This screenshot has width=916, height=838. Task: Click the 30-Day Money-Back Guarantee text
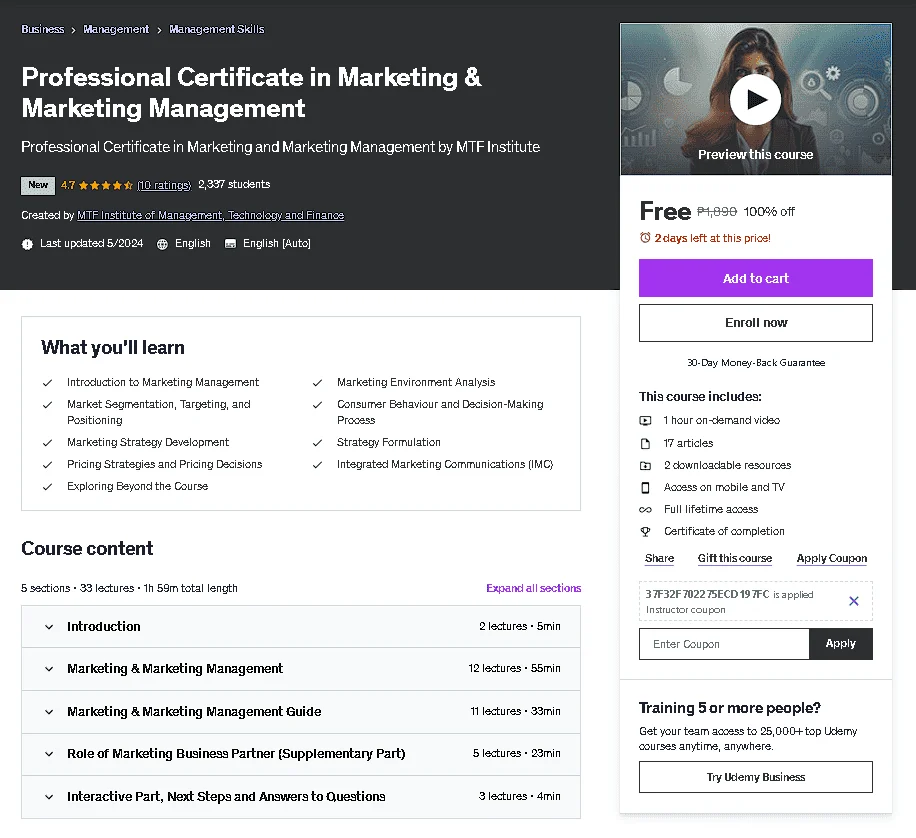pos(755,363)
